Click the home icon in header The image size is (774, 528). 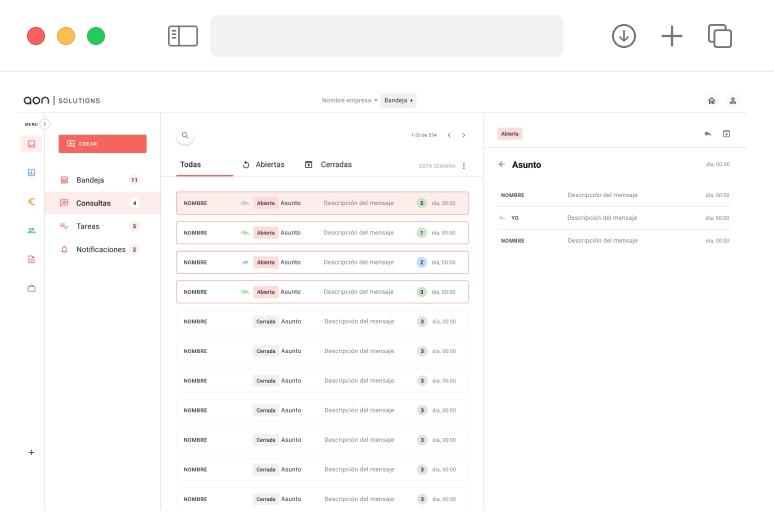point(711,100)
